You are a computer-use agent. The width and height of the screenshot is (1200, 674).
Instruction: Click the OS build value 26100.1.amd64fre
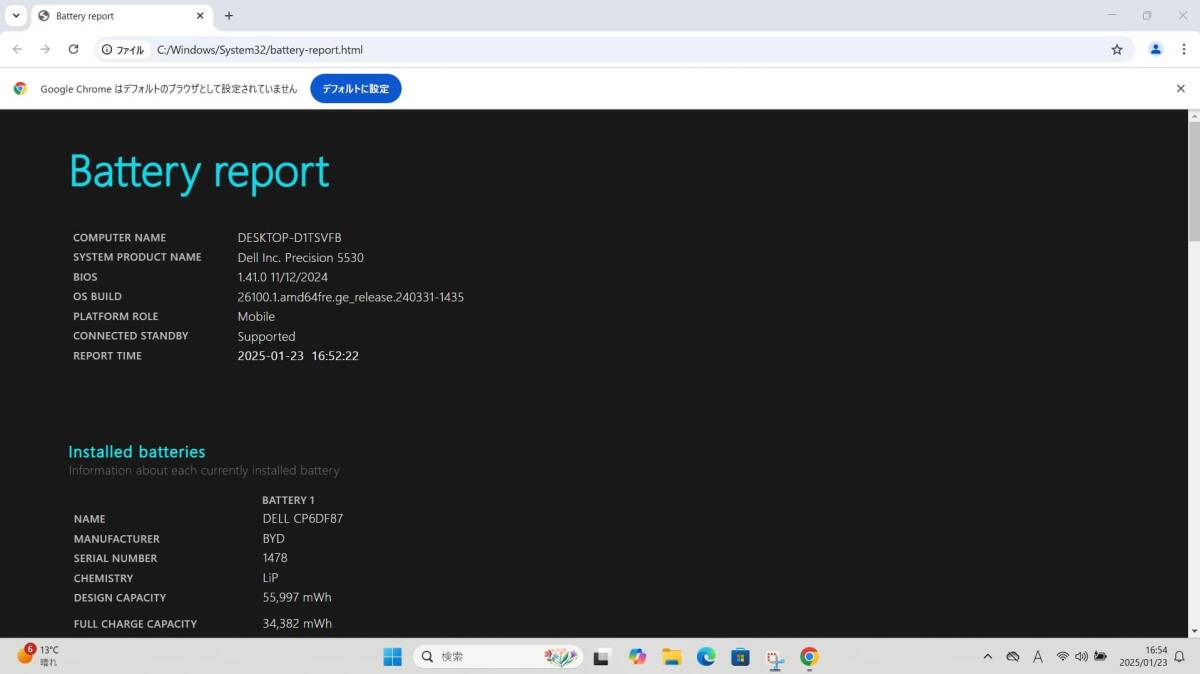pos(350,297)
